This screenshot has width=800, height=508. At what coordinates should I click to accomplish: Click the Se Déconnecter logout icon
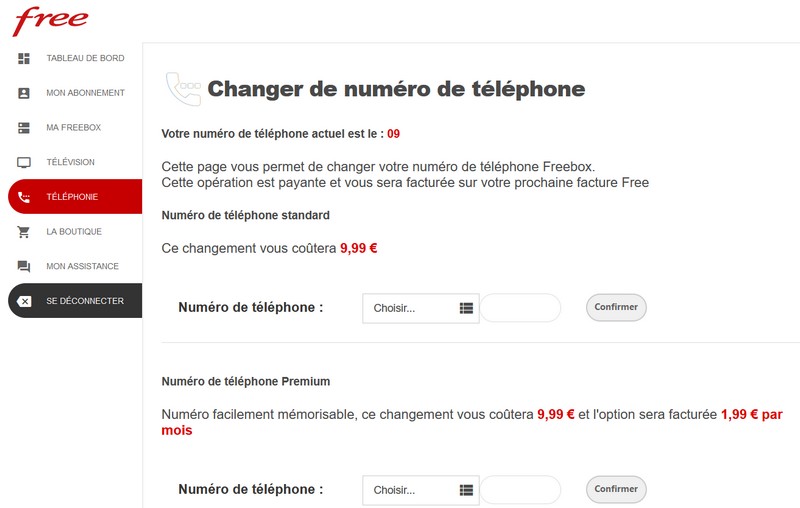point(25,301)
